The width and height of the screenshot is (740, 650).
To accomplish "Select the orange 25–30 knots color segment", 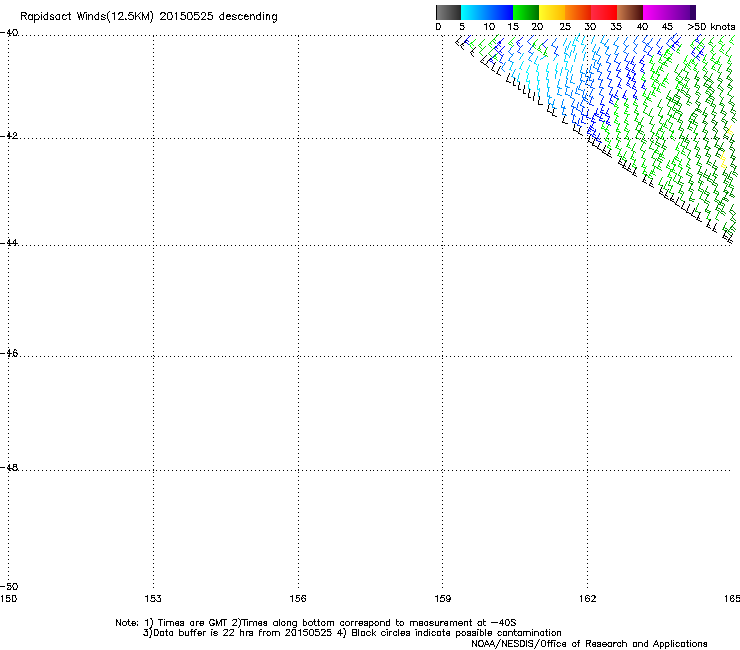I will [578, 12].
